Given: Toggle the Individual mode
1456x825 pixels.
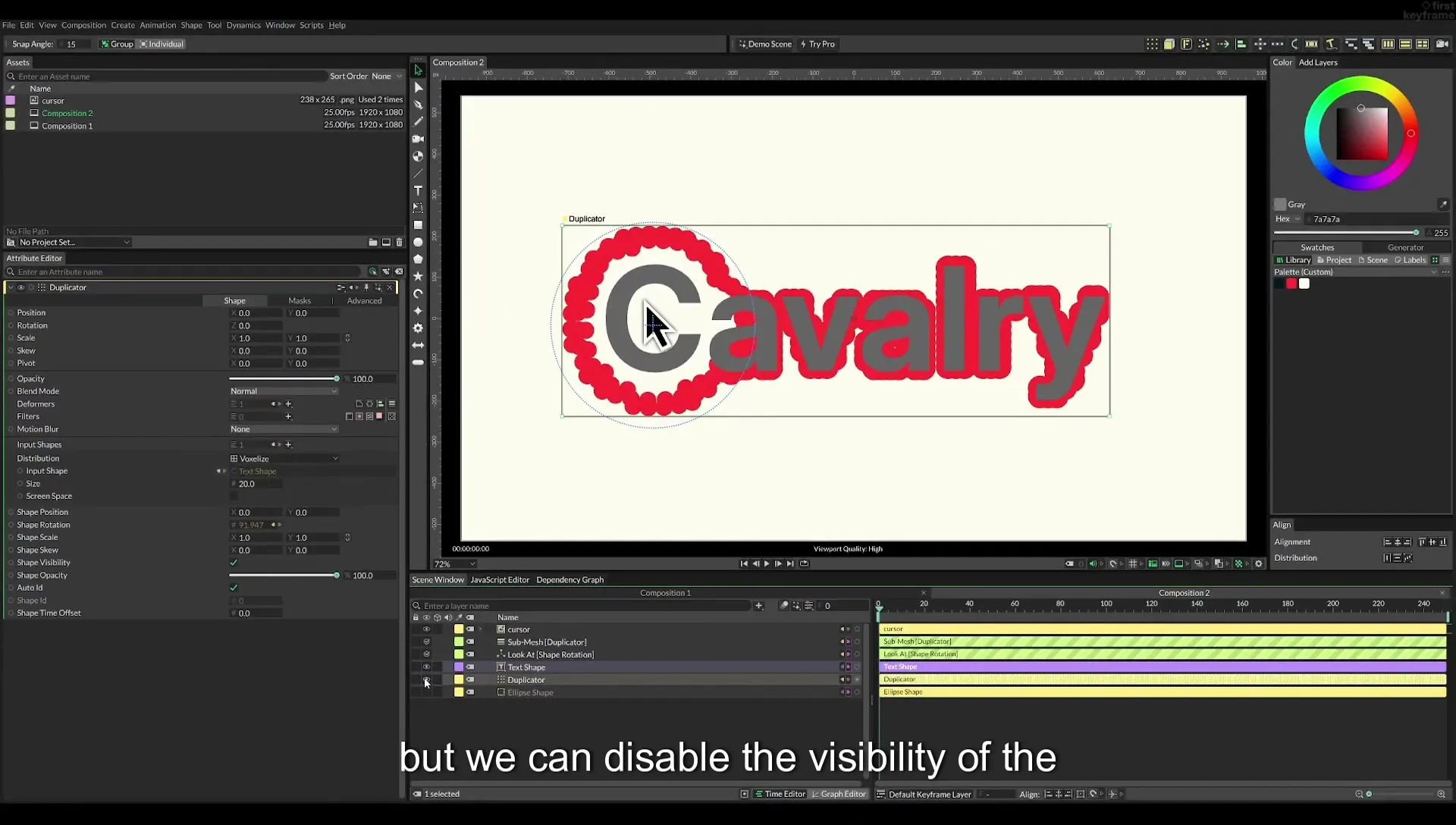Looking at the screenshot, I should tap(162, 44).
